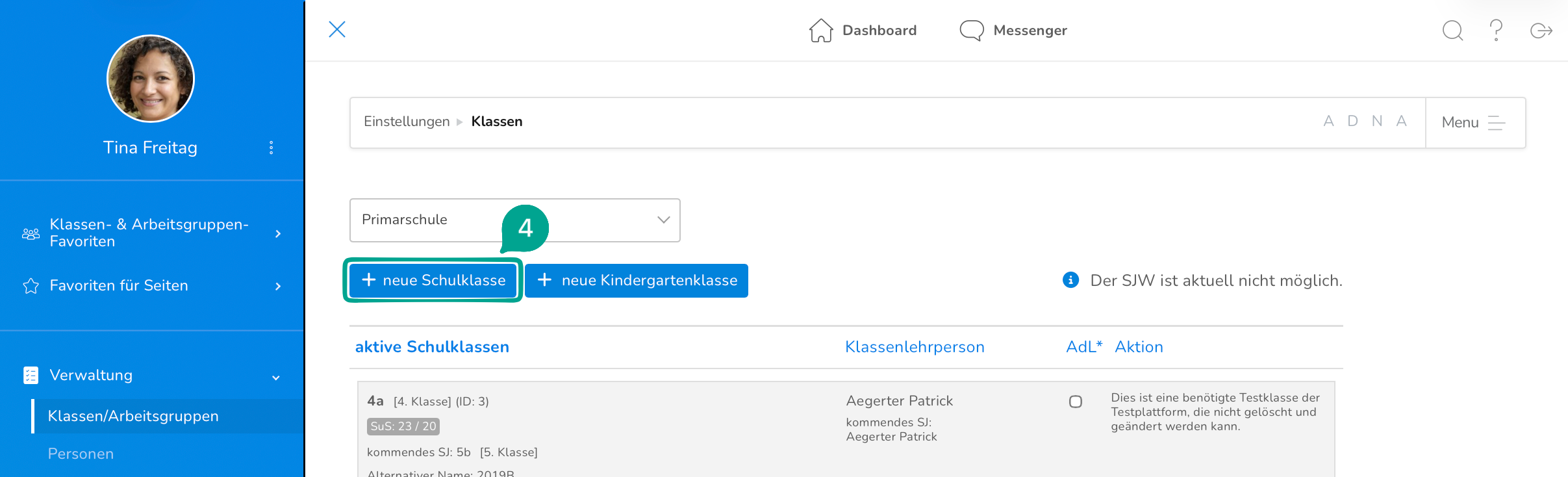This screenshot has width=1568, height=477.
Task: Click the Dashboard label in the top bar
Action: (x=879, y=31)
